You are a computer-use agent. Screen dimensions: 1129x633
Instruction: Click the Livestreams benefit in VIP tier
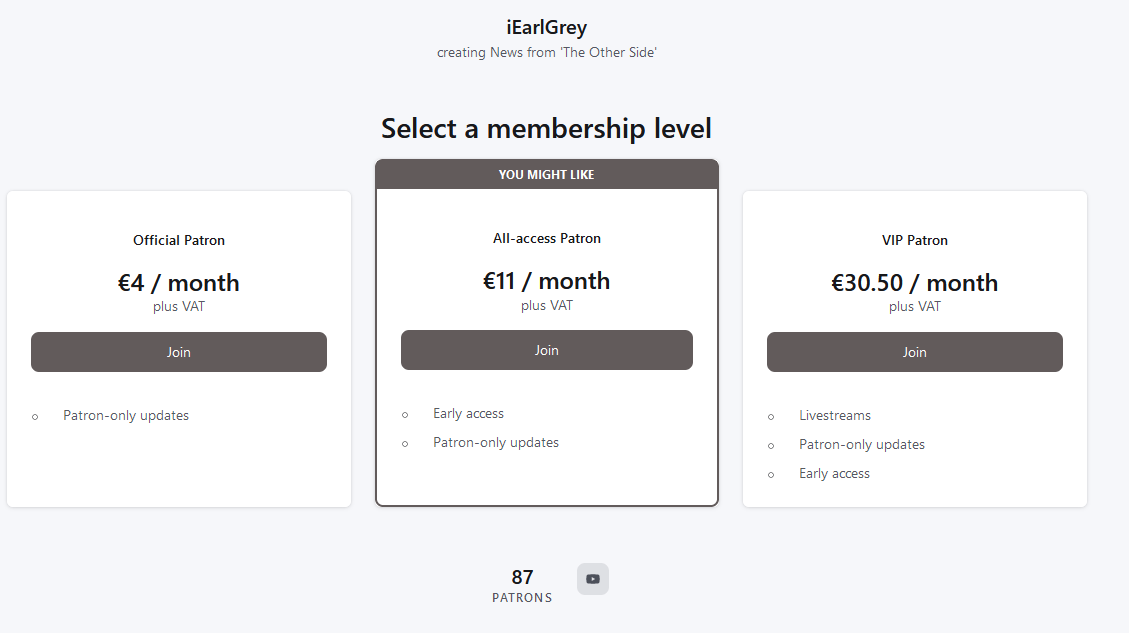(835, 416)
